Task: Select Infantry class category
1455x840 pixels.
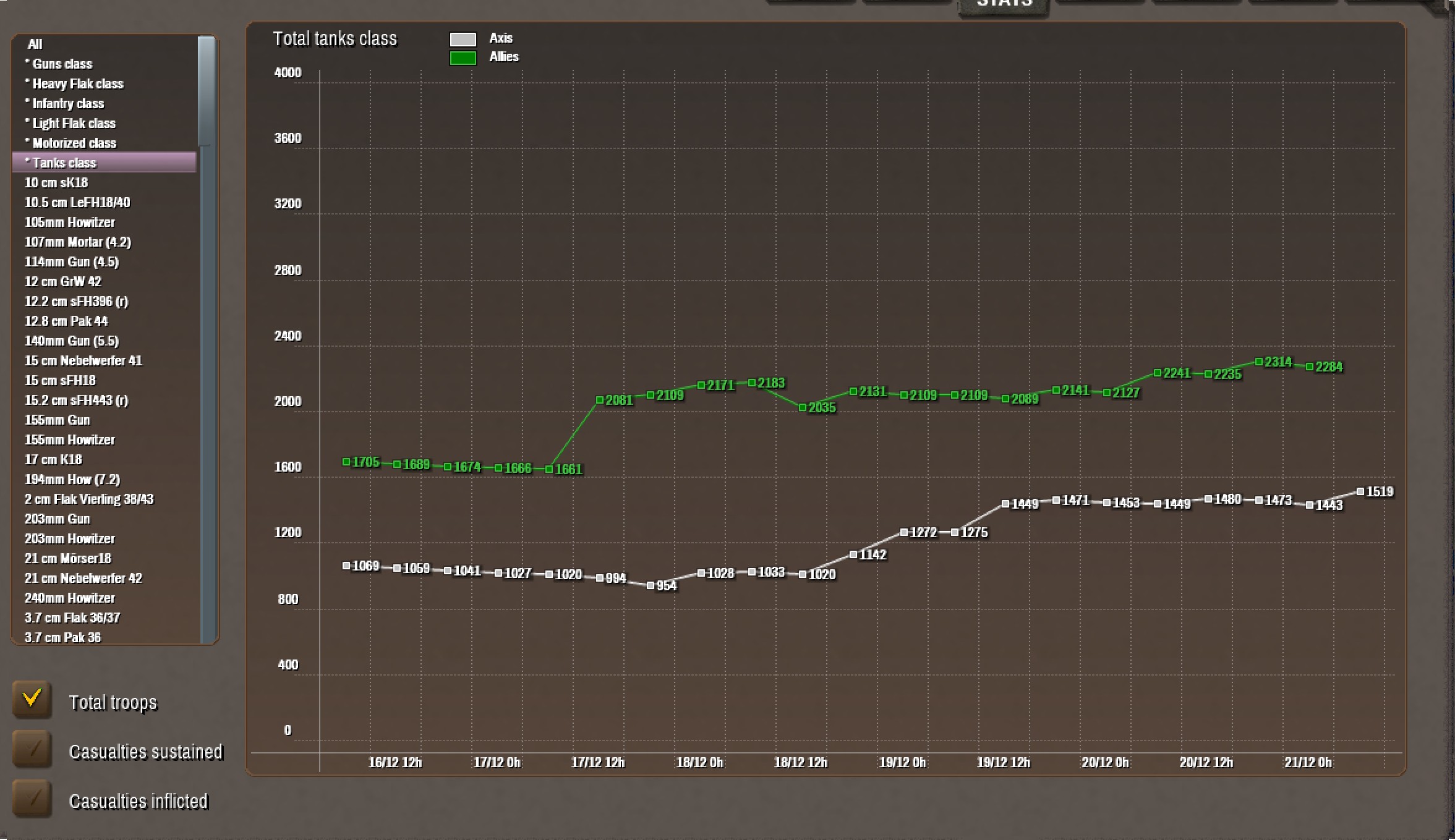Action: click(68, 103)
